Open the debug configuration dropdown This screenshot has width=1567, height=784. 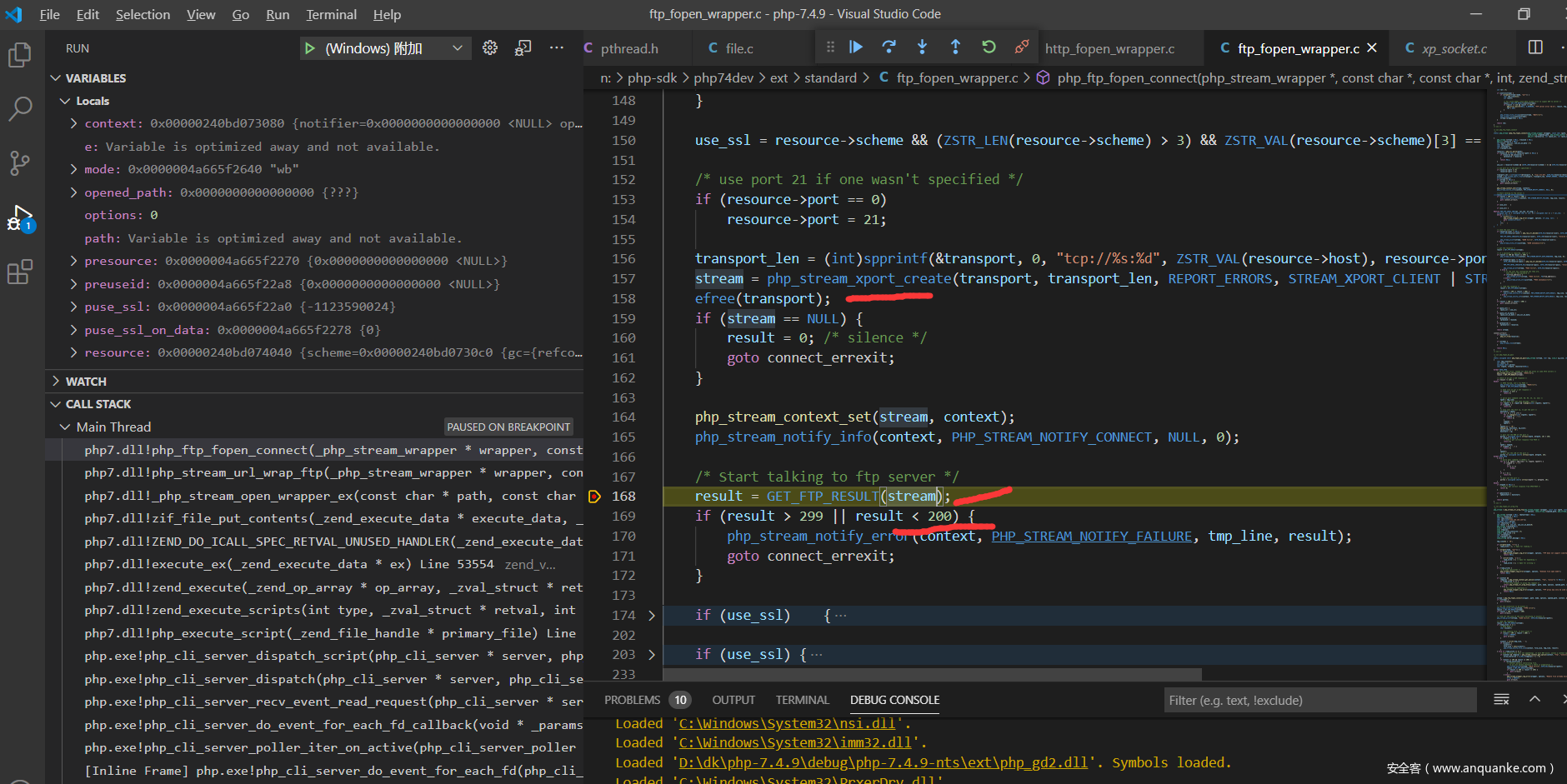coord(457,48)
